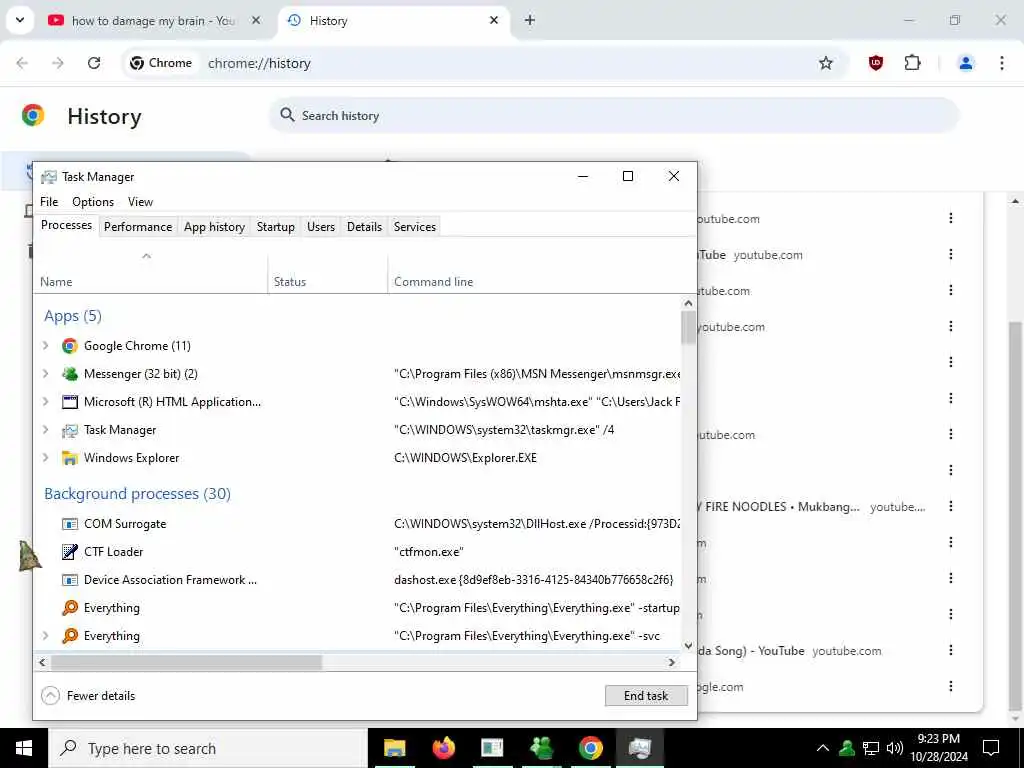This screenshot has width=1024, height=768.
Task: Bookmark this page with the star icon
Action: pyautogui.click(x=825, y=63)
